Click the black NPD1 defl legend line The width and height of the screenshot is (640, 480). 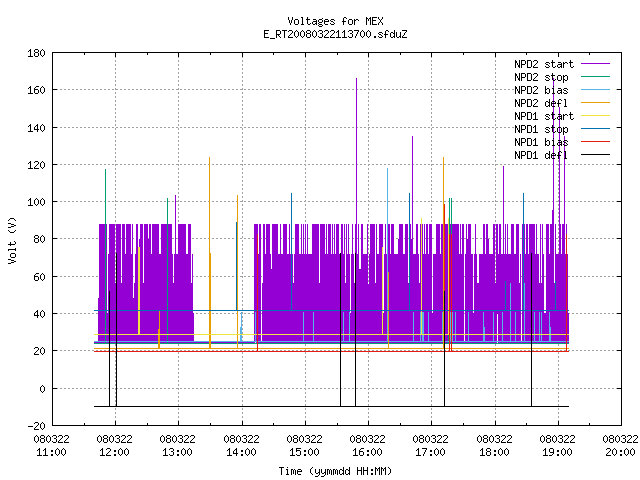coord(595,155)
